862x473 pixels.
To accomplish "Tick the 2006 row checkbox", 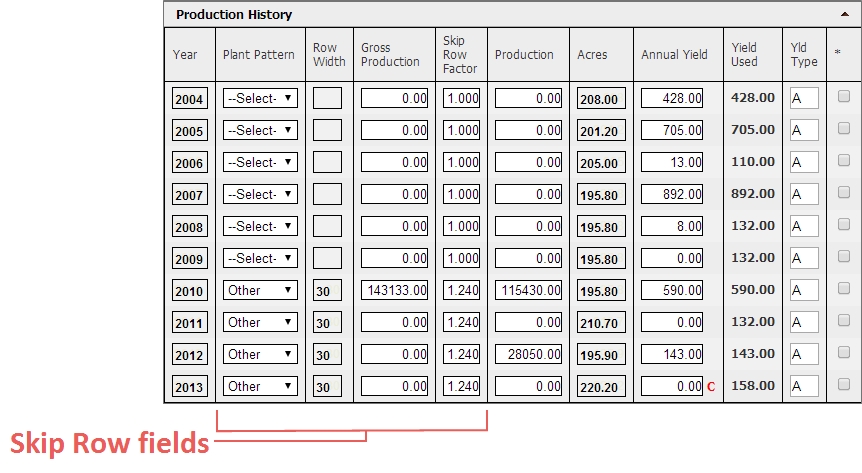I will [843, 160].
